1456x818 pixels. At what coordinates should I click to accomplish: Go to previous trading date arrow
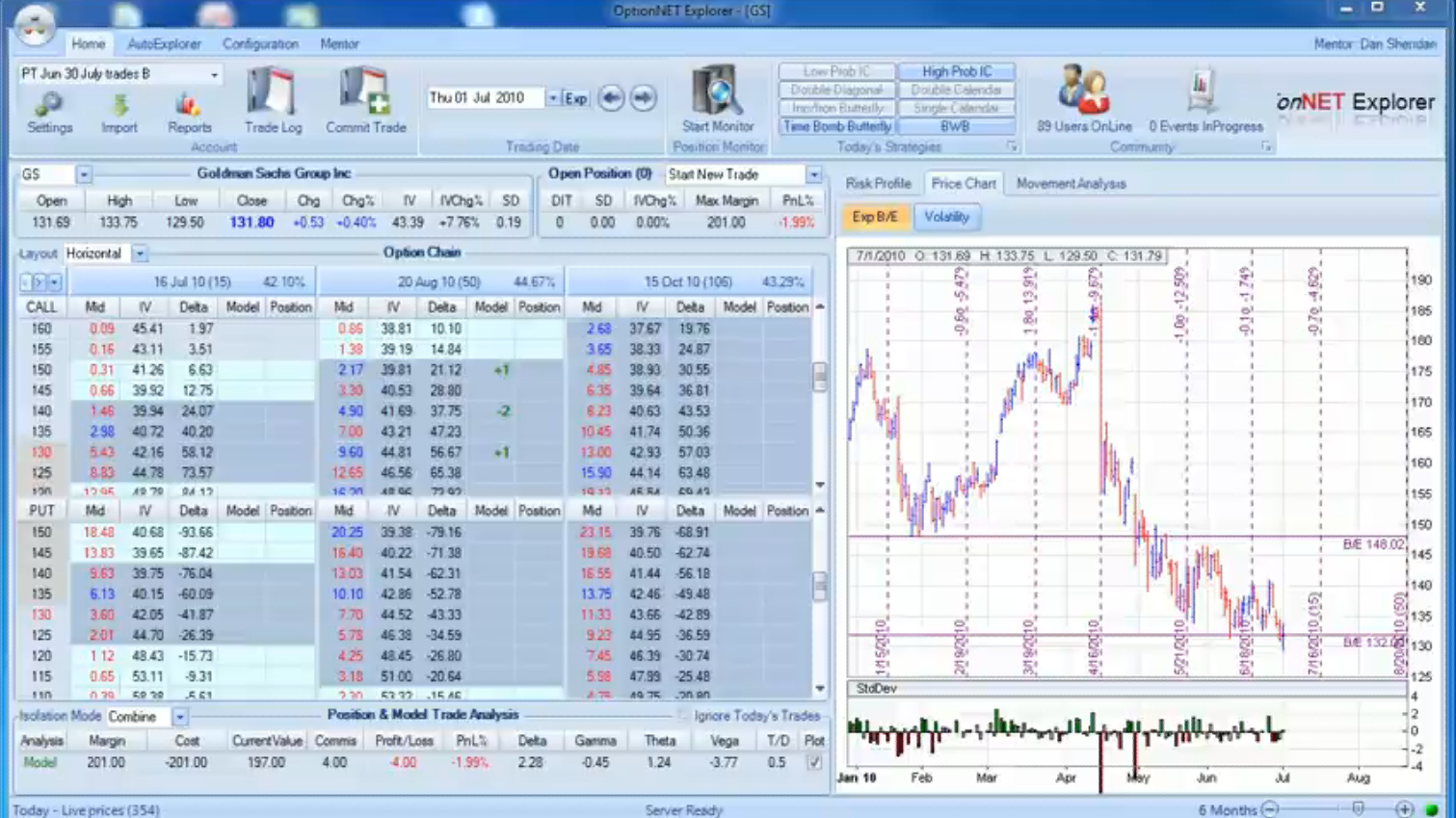pos(611,97)
